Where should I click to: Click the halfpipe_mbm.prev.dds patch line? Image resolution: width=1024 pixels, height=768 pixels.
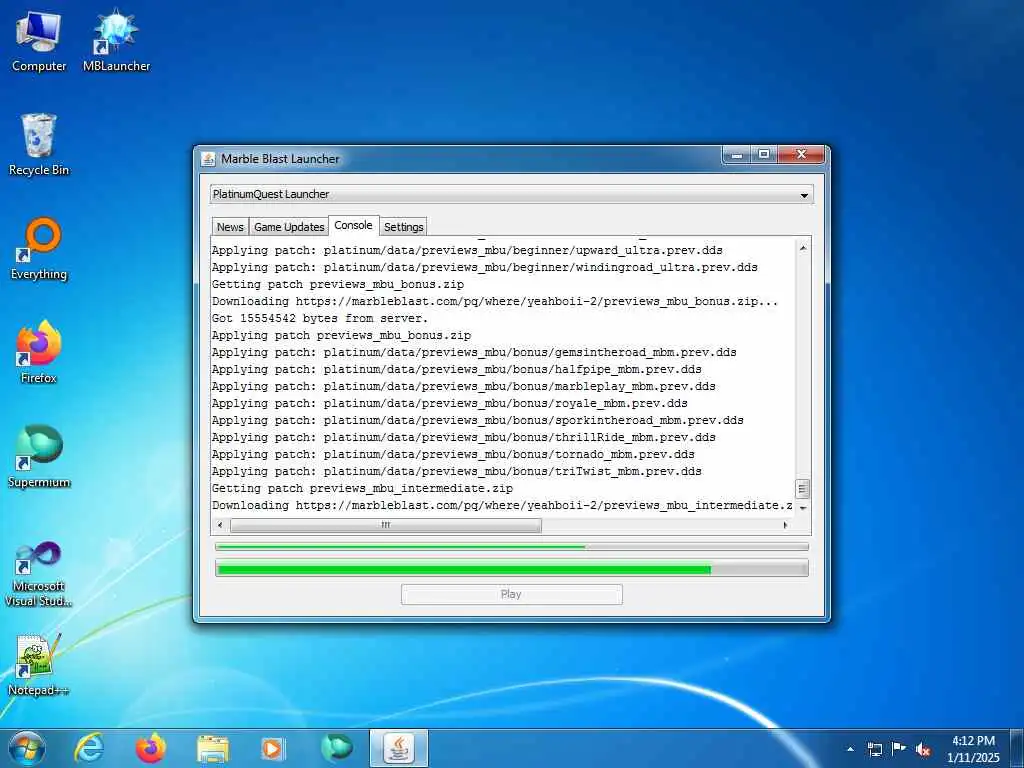point(456,369)
